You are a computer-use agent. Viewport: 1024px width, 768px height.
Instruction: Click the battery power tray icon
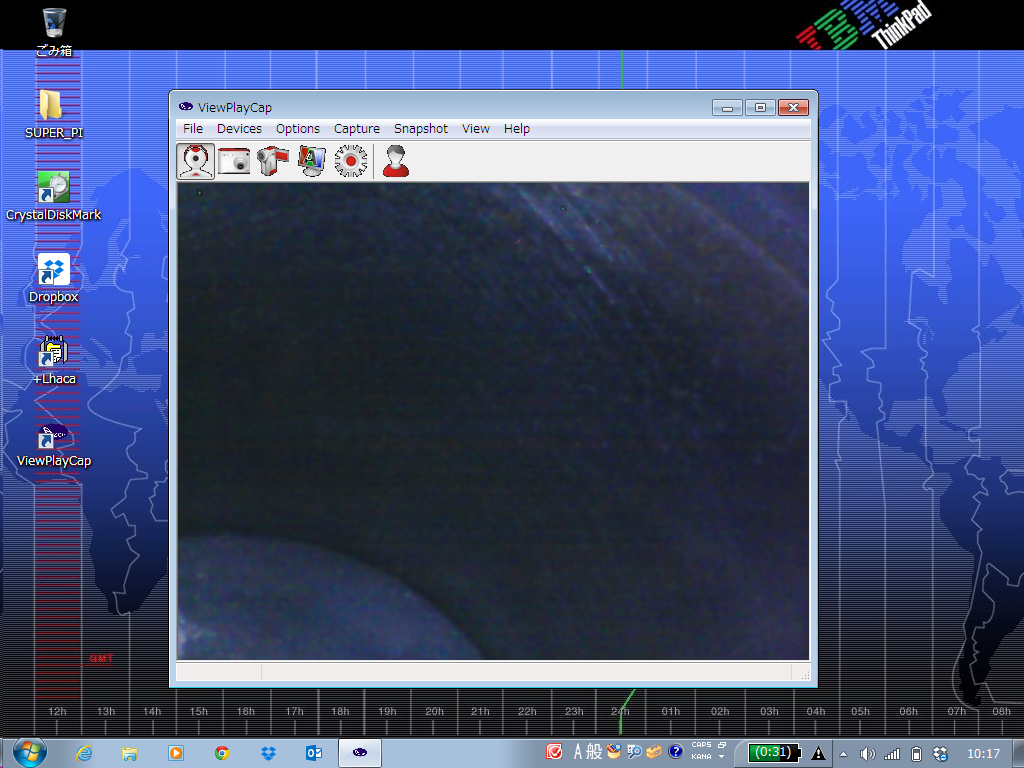[916, 754]
